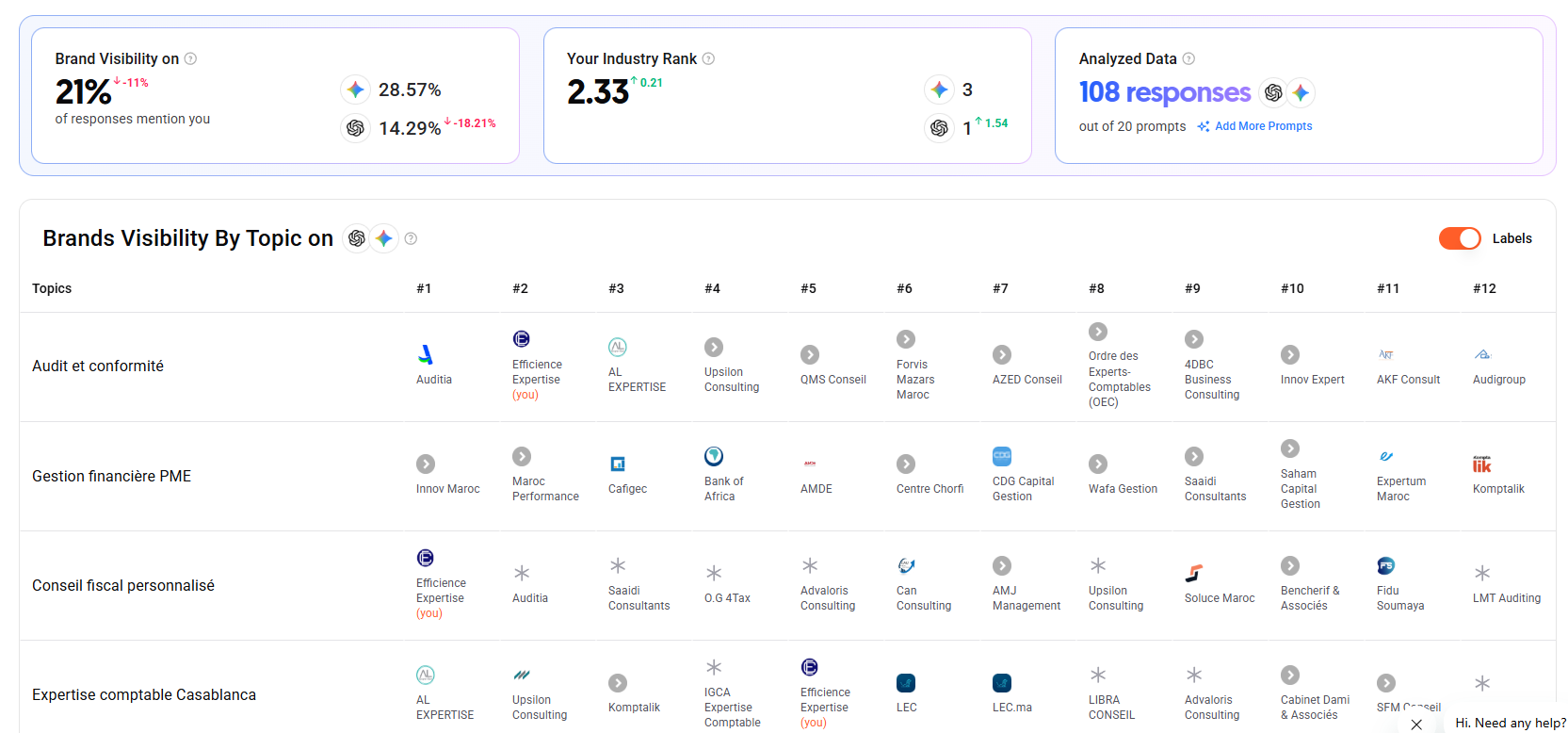Close the help chat popup
The image size is (1568, 733).
pyautogui.click(x=1416, y=724)
